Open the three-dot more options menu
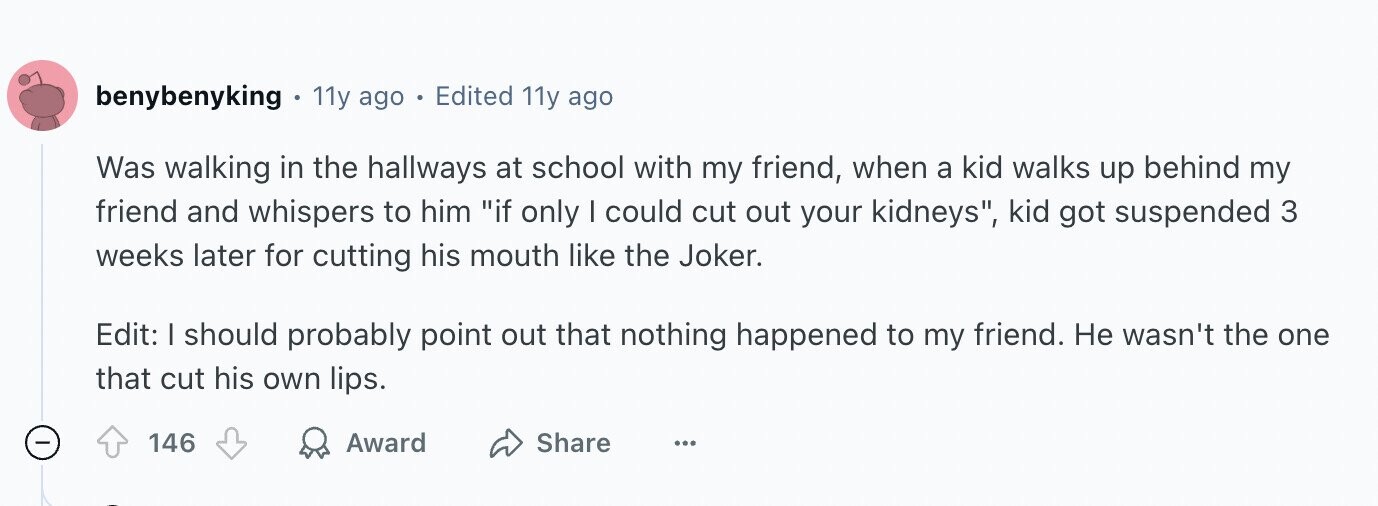1378x506 pixels. (685, 443)
